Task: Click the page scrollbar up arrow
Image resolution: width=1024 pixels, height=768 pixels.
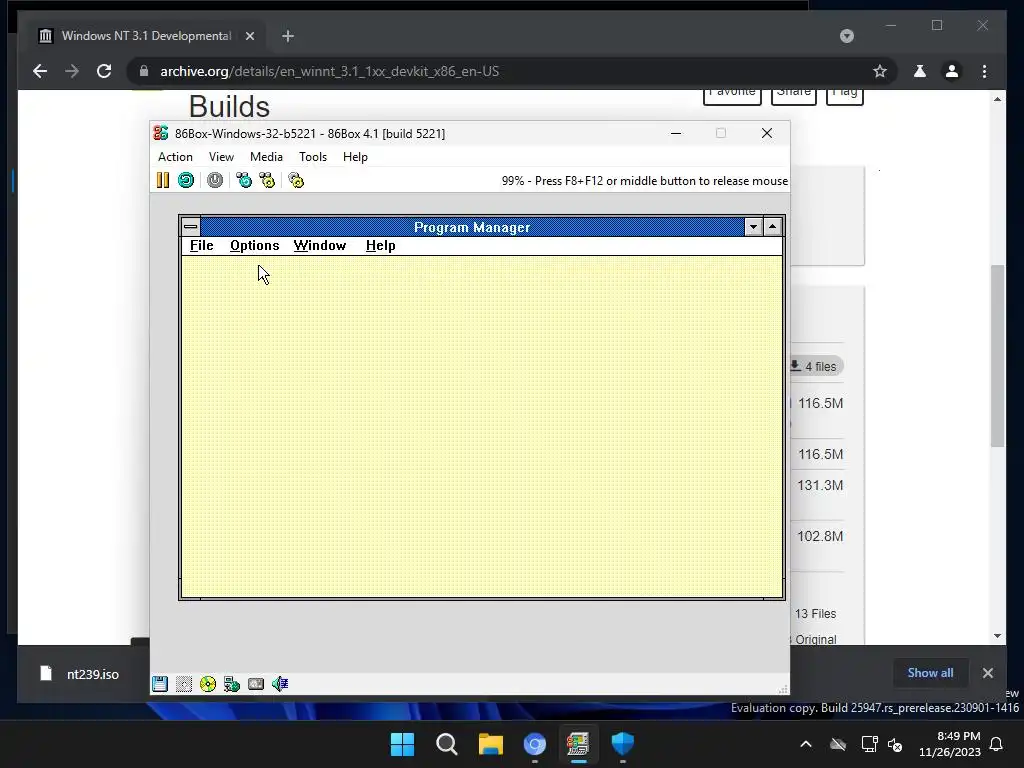Action: point(997,99)
